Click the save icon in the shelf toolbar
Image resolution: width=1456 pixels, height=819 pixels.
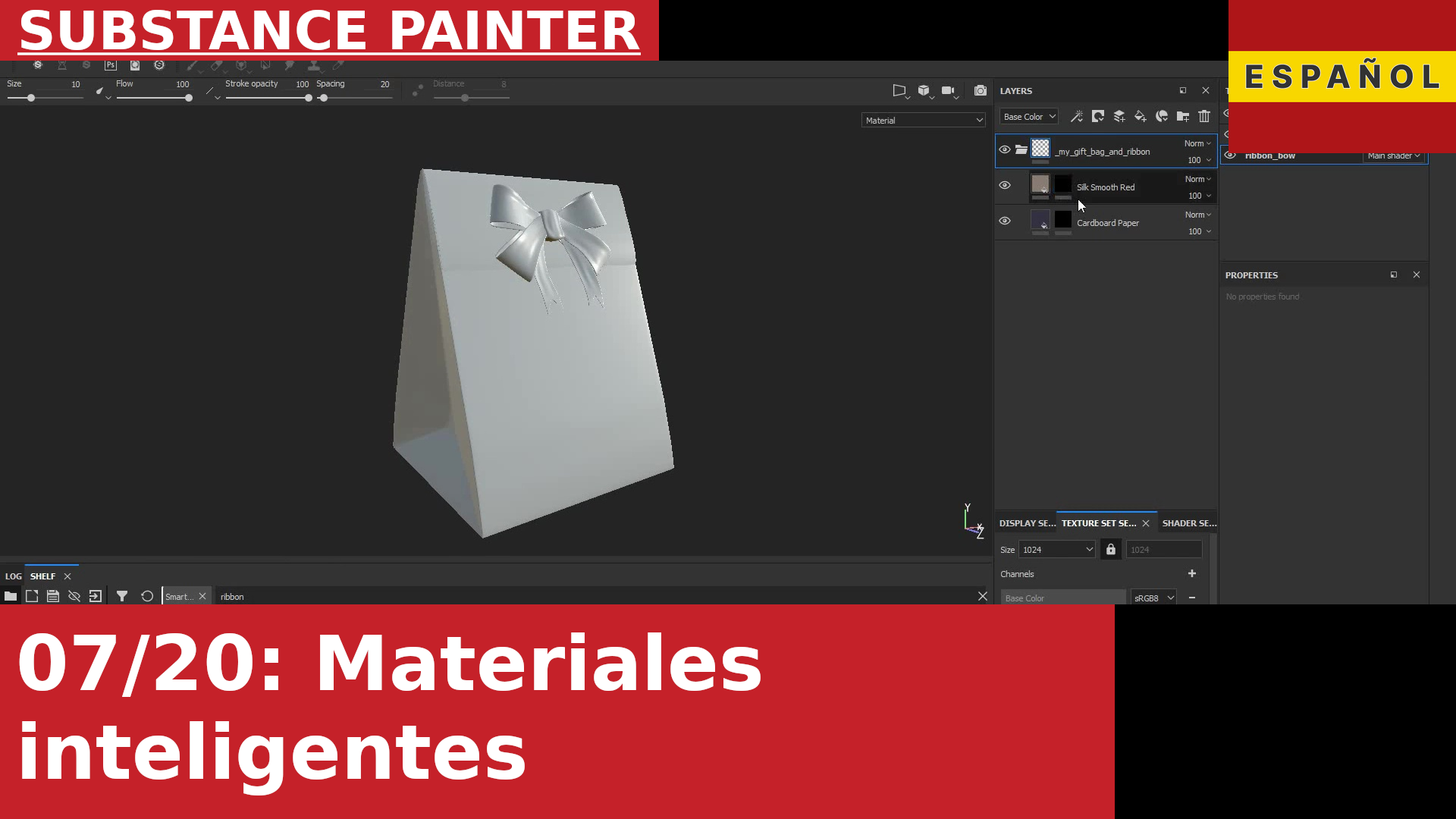point(53,596)
